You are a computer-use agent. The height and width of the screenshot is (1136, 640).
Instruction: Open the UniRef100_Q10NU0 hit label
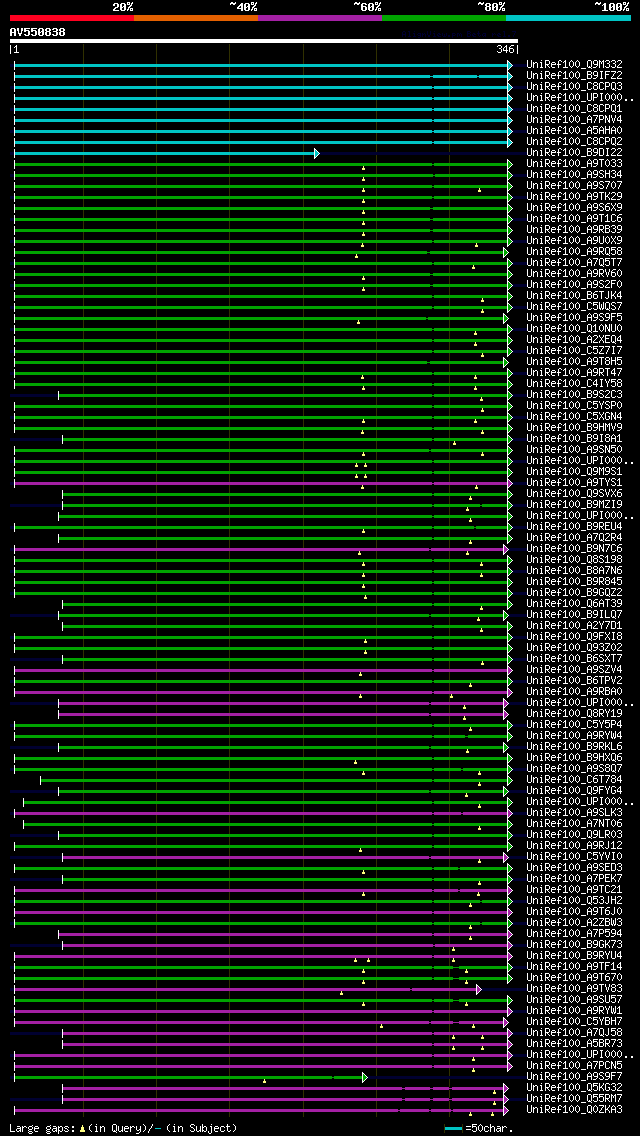[575, 329]
